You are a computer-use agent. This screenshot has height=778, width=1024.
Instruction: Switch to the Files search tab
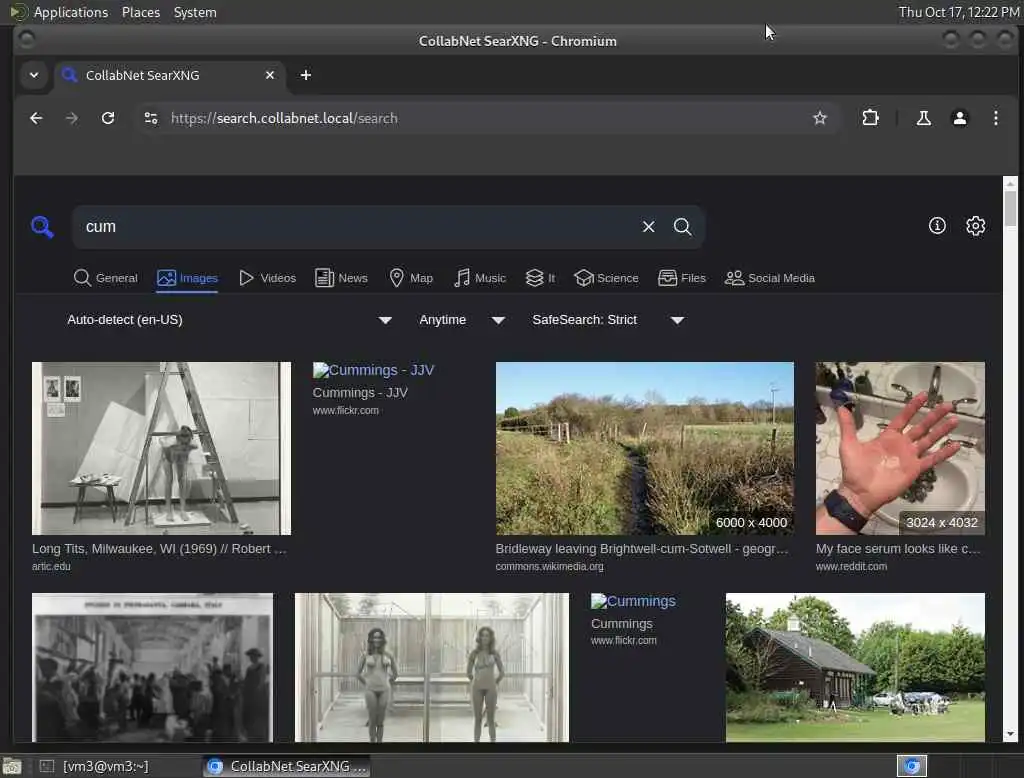pos(682,278)
